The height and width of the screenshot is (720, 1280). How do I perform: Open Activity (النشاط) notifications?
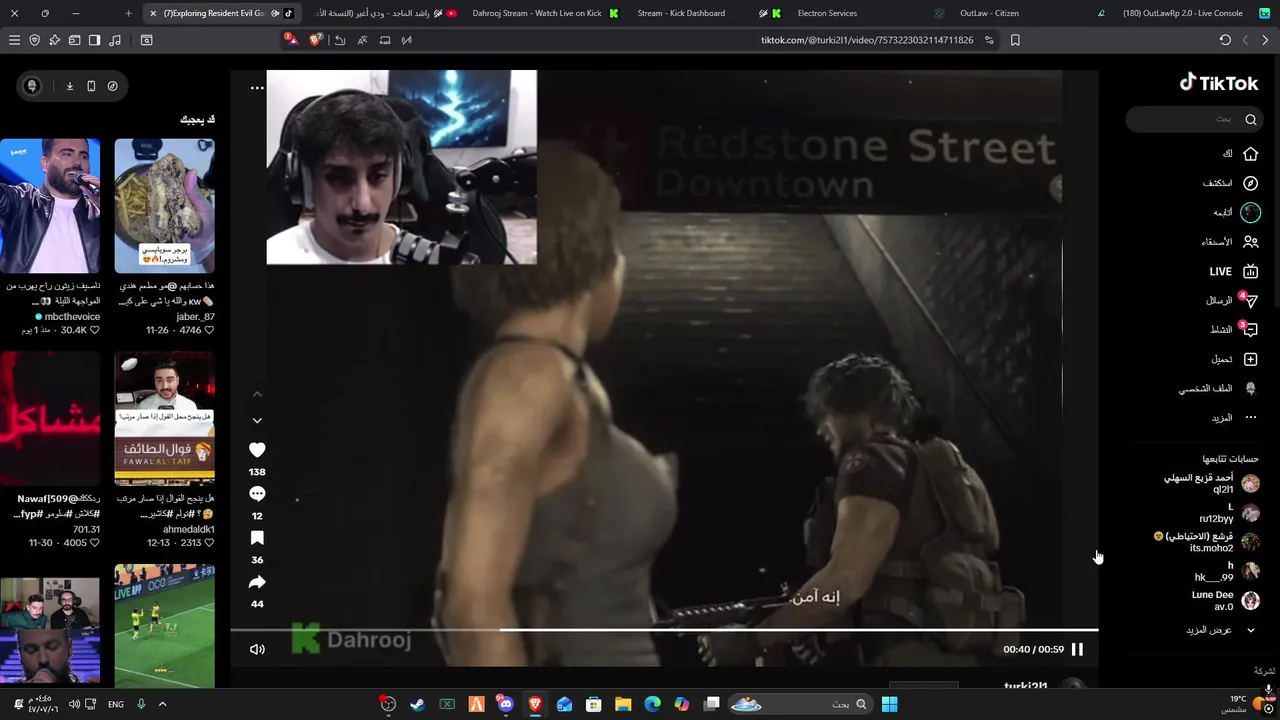pyautogui.click(x=1233, y=329)
